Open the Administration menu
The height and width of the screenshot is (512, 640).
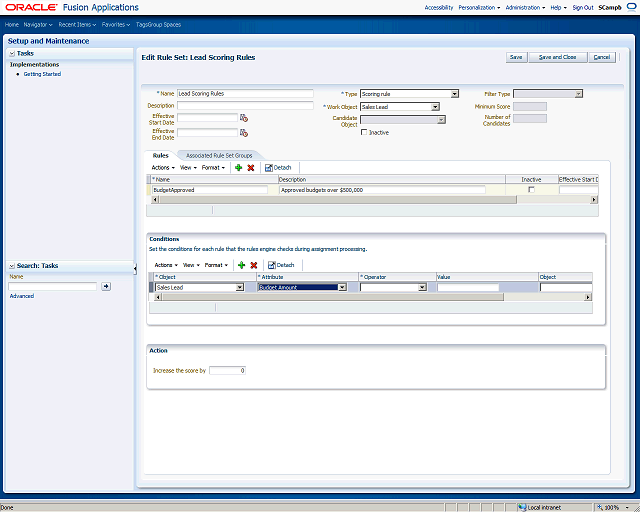tap(525, 7)
